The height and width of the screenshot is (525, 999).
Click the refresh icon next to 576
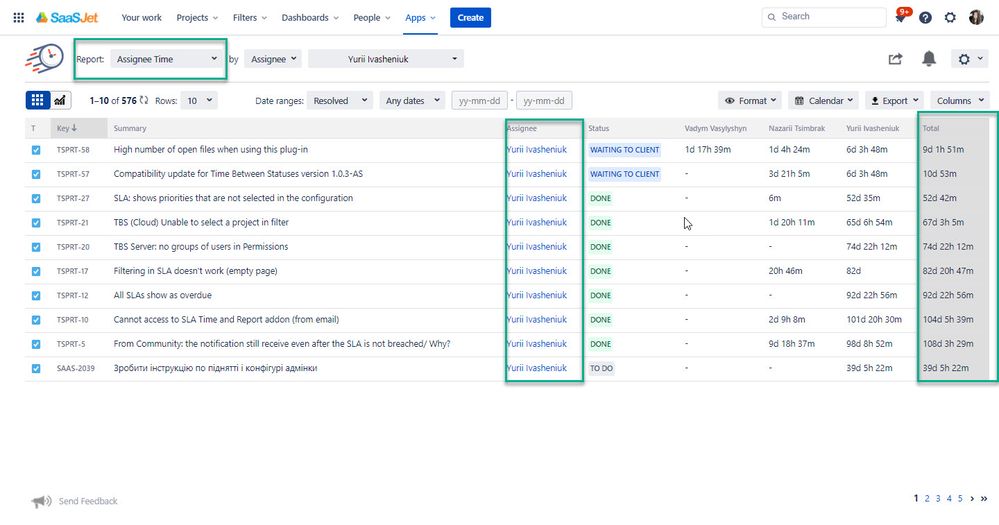[x=144, y=100]
